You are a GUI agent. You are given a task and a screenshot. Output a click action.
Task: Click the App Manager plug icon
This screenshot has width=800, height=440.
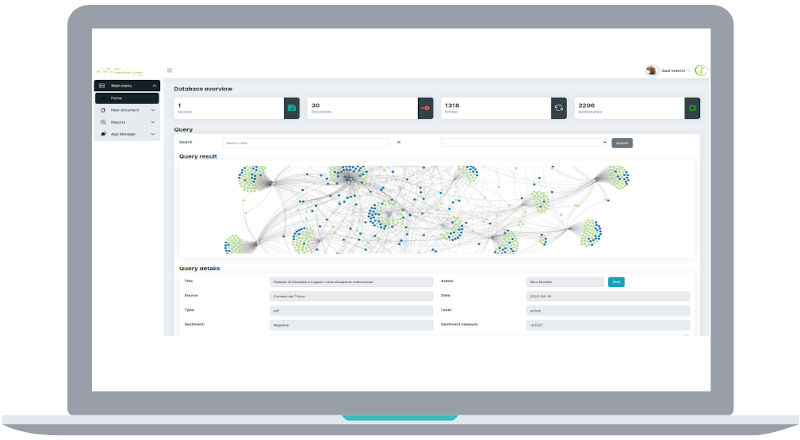tap(103, 134)
